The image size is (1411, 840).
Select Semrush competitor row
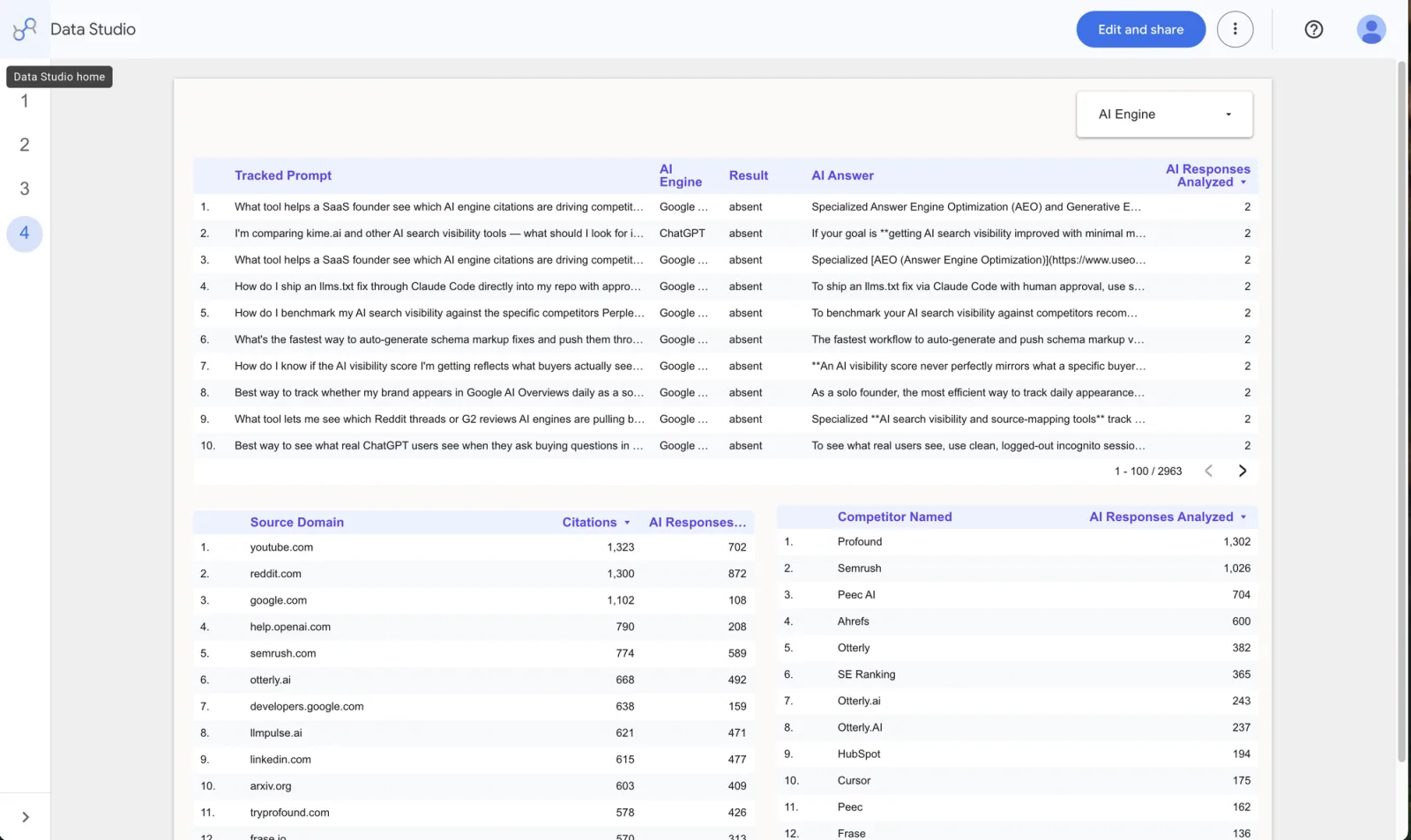(1017, 569)
